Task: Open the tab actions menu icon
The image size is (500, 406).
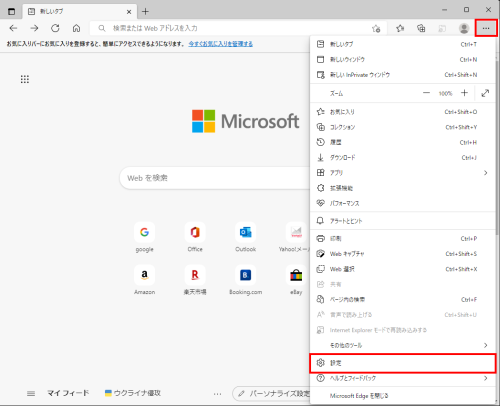Action: pyautogui.click(x=11, y=11)
